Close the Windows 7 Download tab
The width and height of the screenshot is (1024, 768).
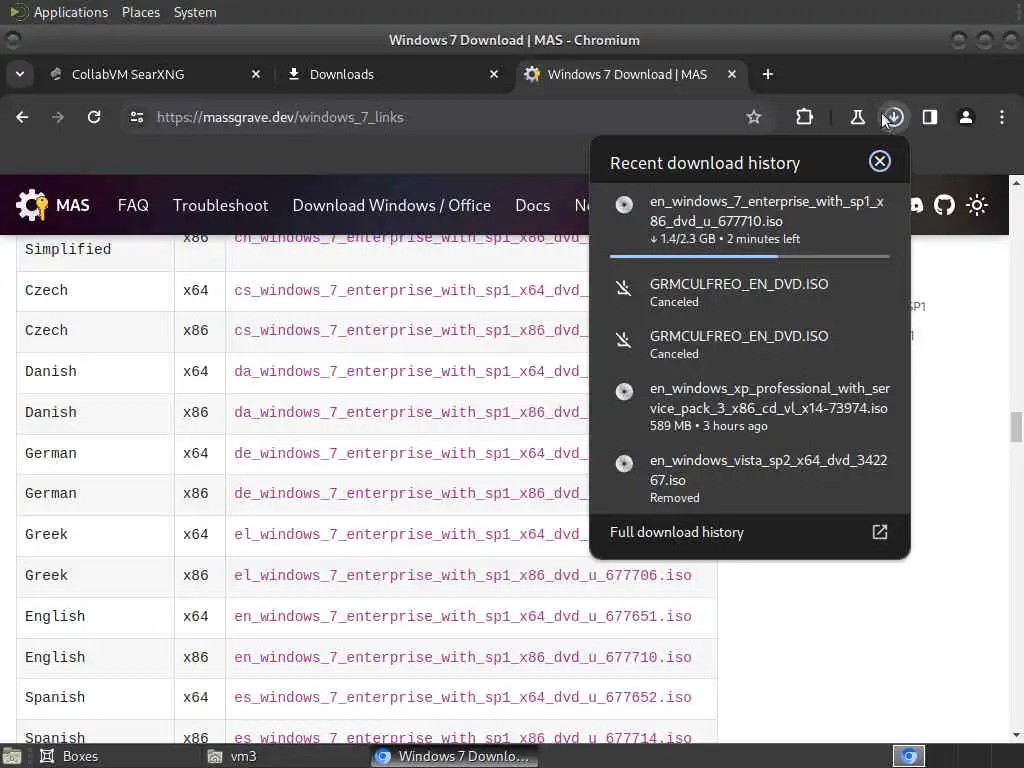[x=732, y=74]
